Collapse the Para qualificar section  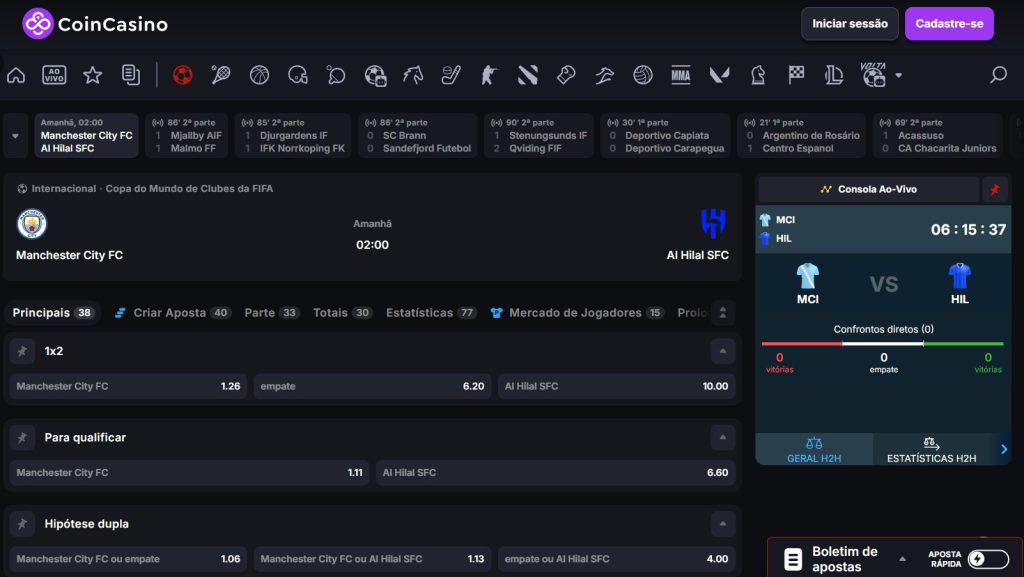[722, 437]
